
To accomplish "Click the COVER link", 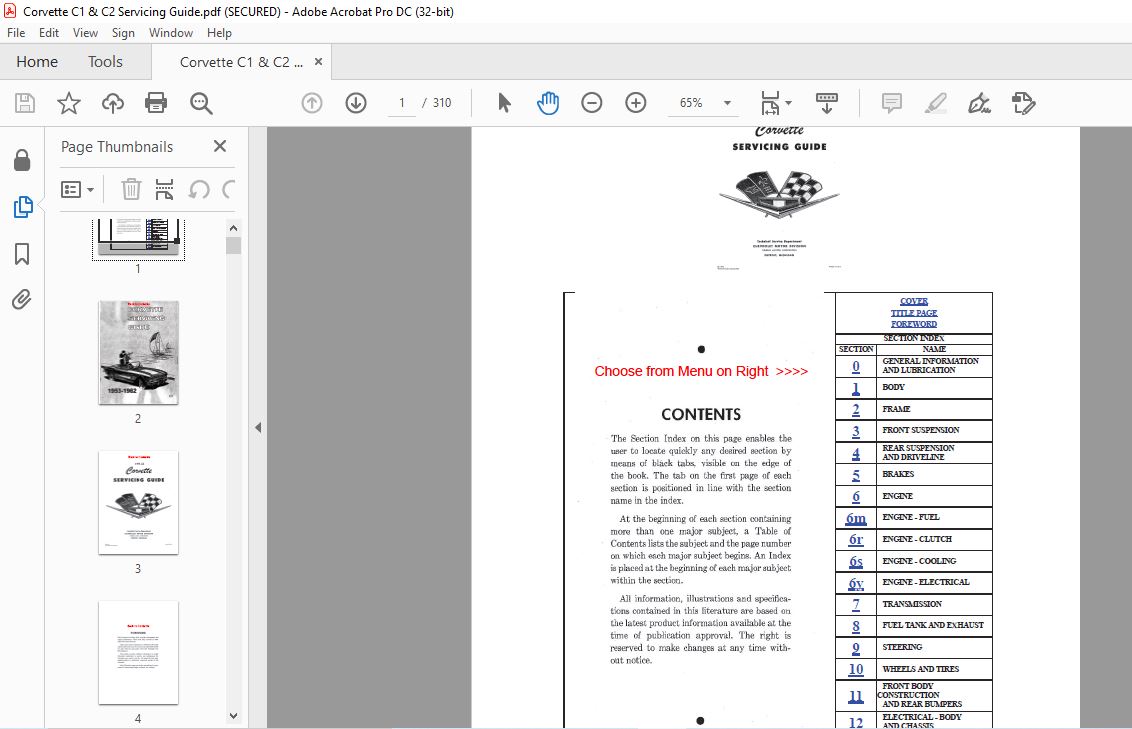I will click(x=914, y=301).
